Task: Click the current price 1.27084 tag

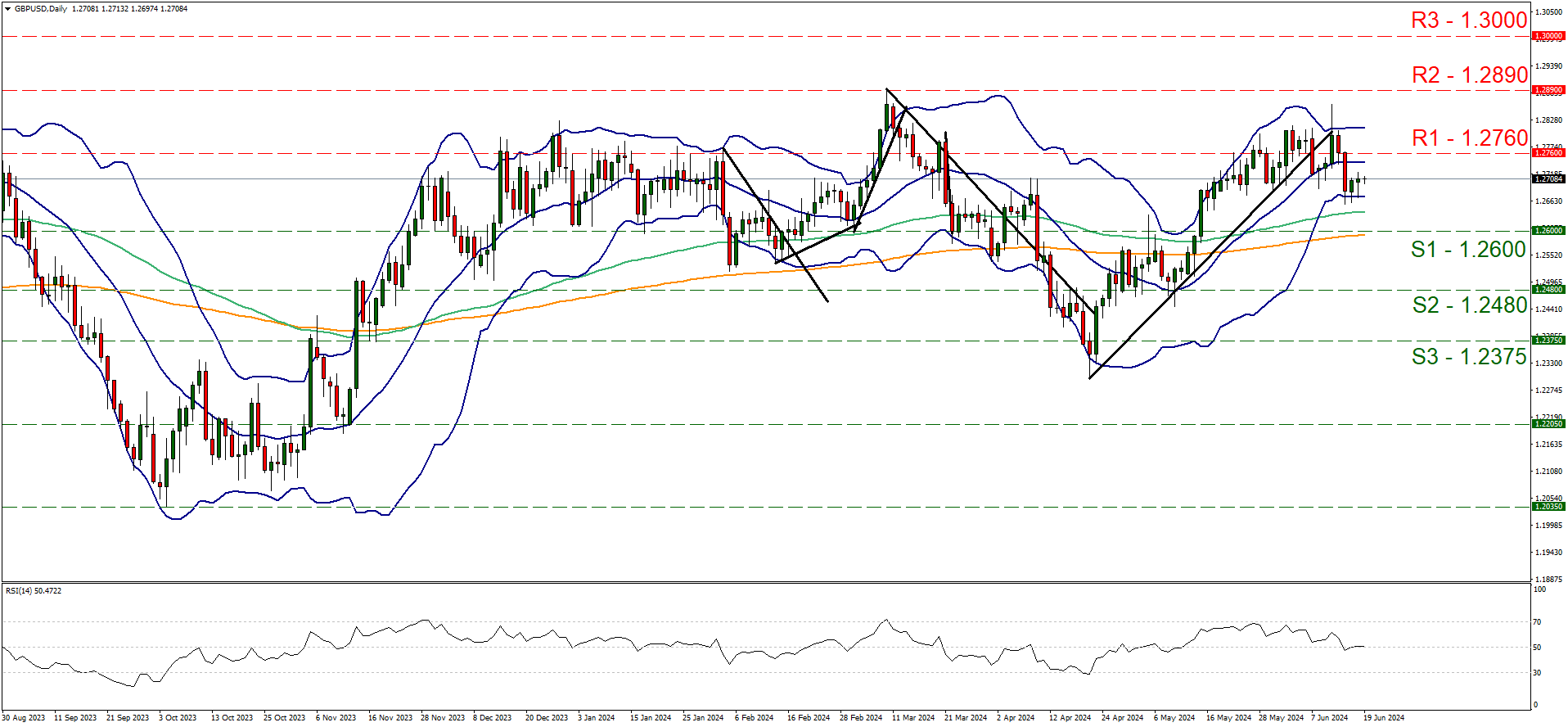Action: pyautogui.click(x=1548, y=178)
